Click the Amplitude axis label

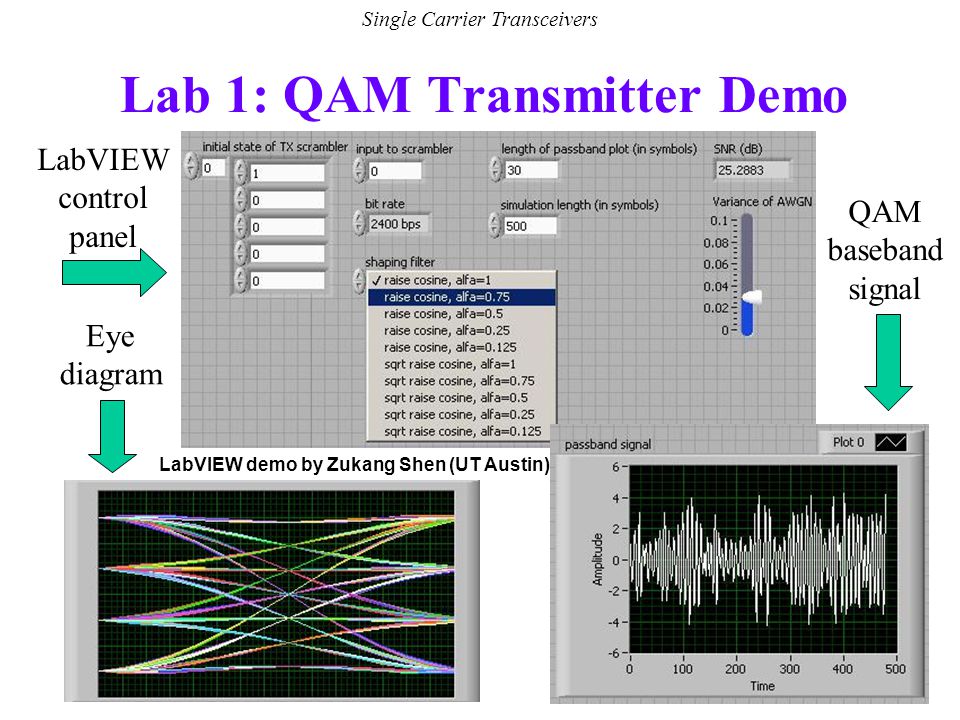(x=598, y=560)
